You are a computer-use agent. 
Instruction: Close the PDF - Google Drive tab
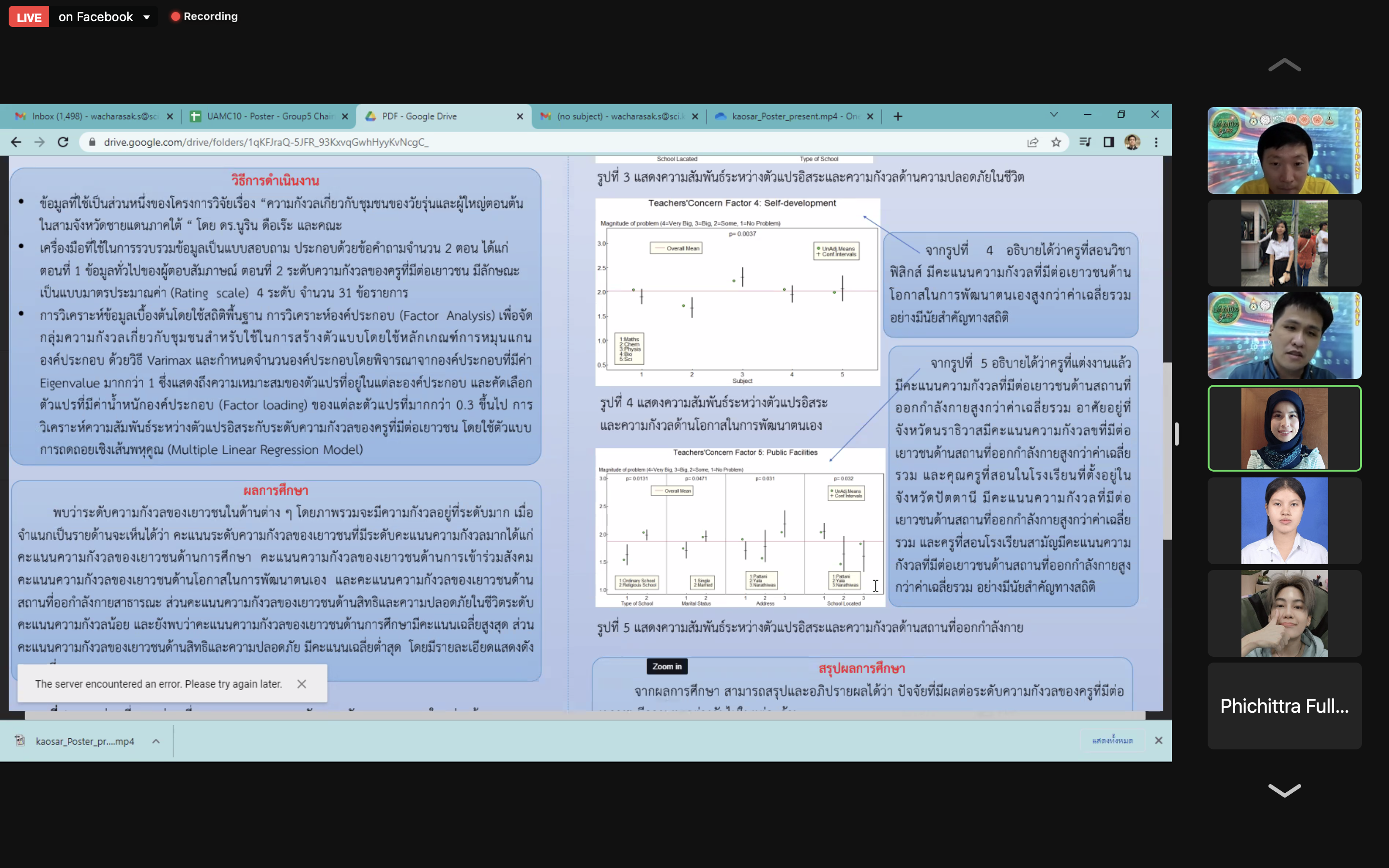tap(520, 117)
